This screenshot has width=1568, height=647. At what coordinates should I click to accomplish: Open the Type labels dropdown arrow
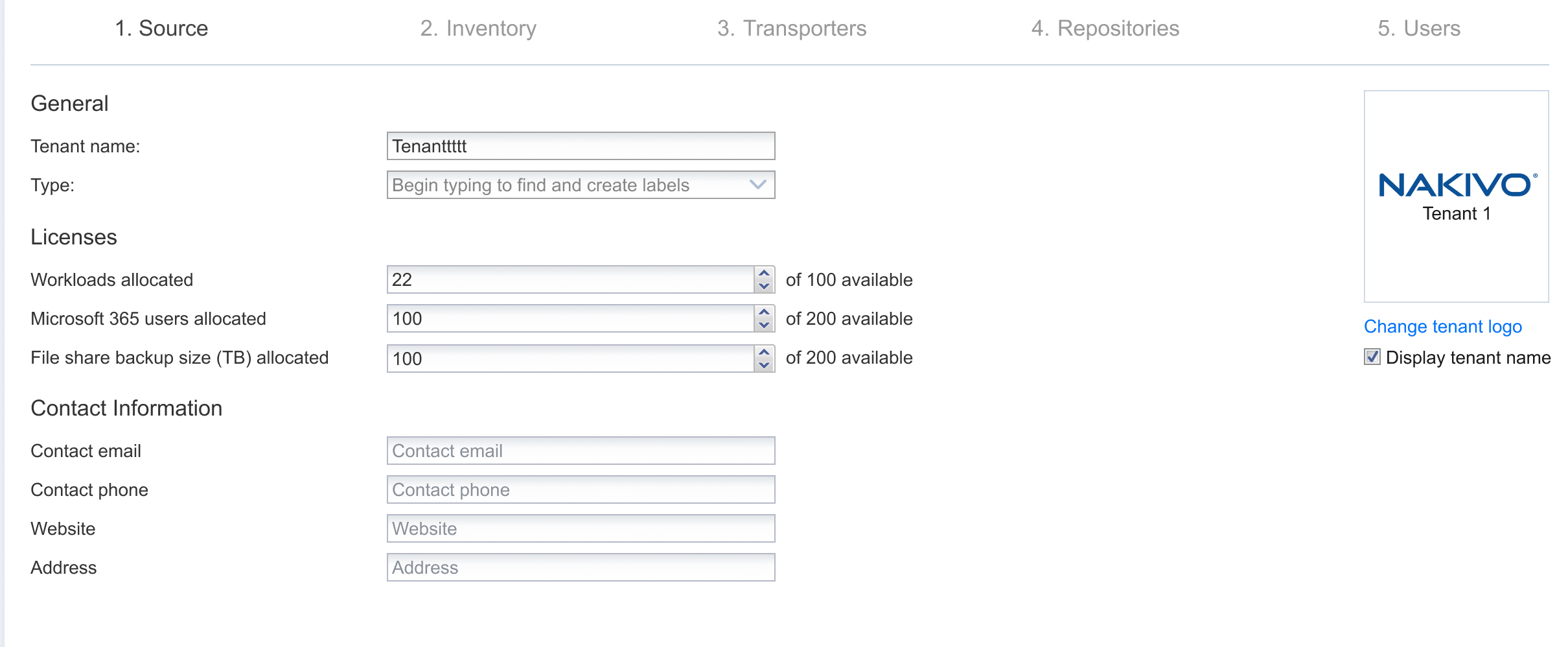pyautogui.click(x=757, y=185)
